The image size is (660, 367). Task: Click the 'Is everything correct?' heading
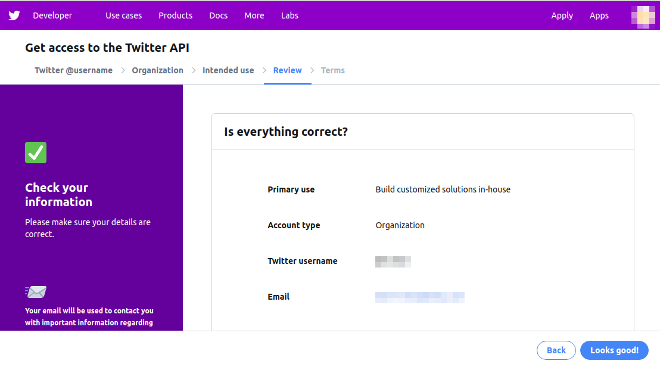tap(286, 132)
